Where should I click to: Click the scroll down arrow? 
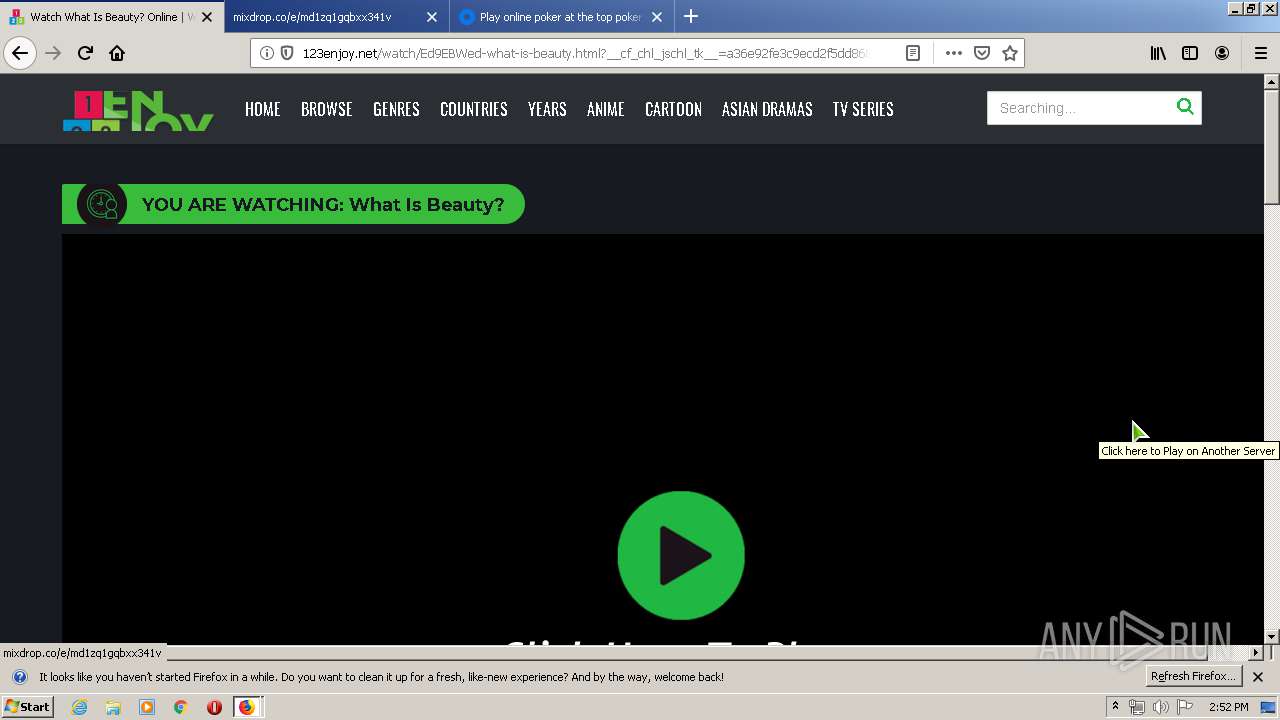[1272, 637]
